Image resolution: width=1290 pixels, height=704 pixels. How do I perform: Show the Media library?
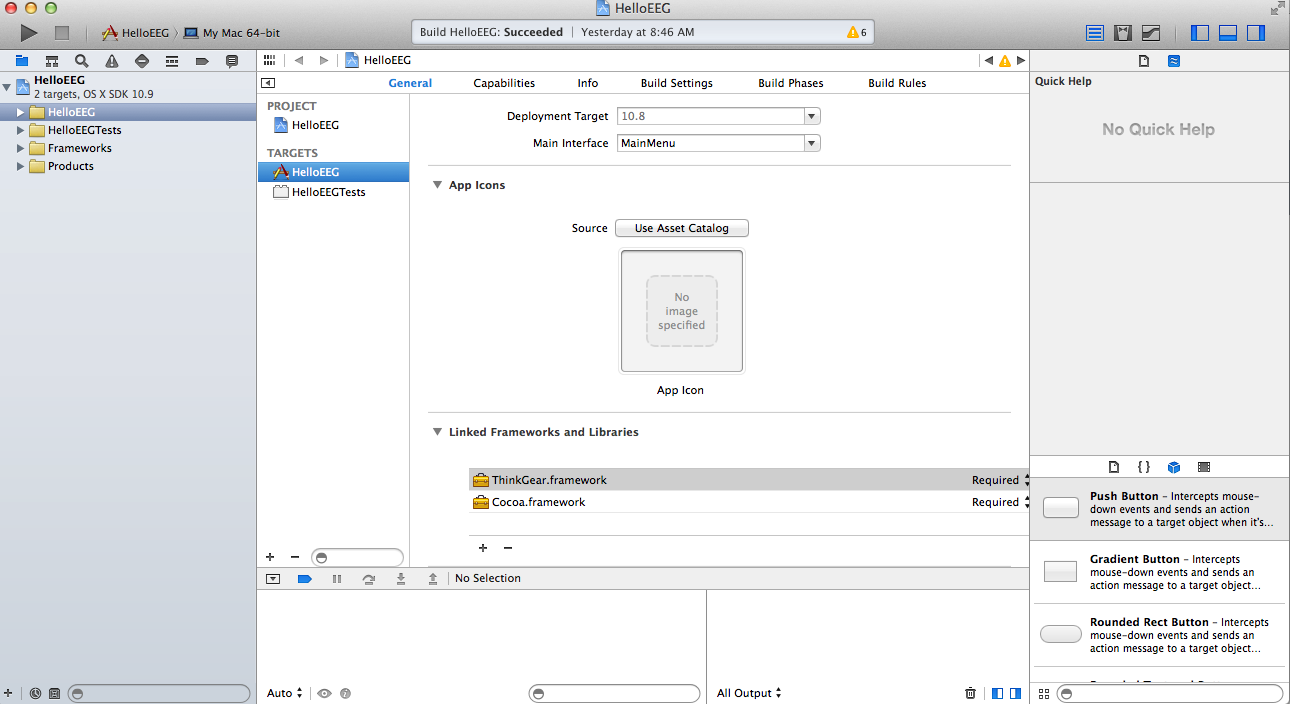click(x=1204, y=467)
